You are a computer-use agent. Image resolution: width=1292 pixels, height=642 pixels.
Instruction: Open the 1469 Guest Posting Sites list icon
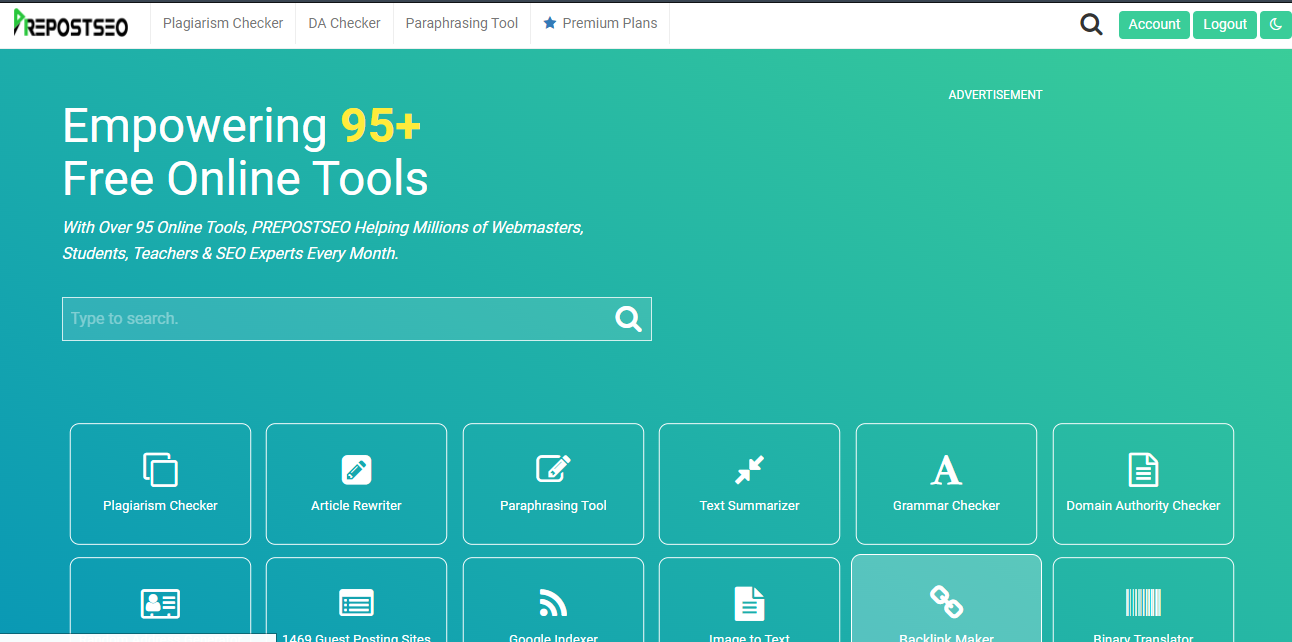(x=356, y=603)
